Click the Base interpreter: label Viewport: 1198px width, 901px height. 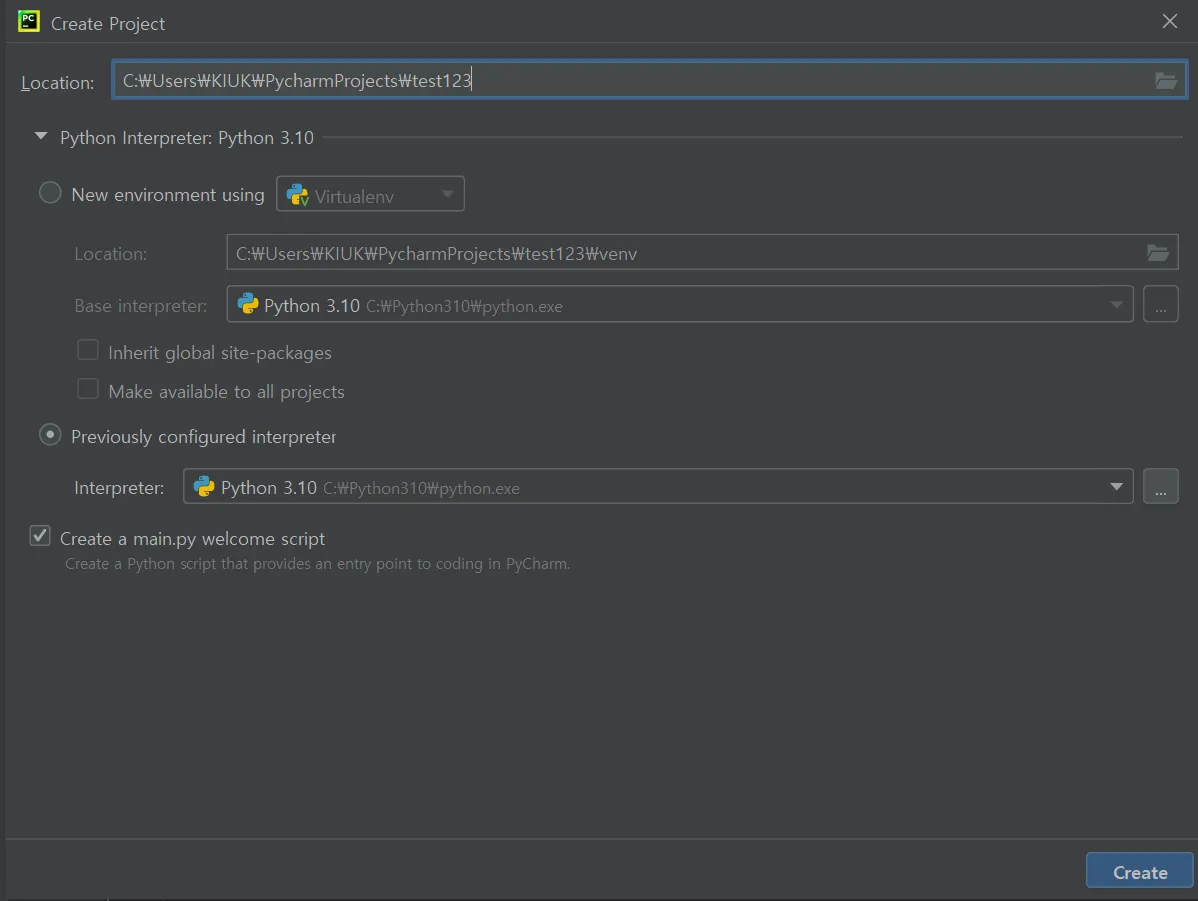pyautogui.click(x=141, y=306)
